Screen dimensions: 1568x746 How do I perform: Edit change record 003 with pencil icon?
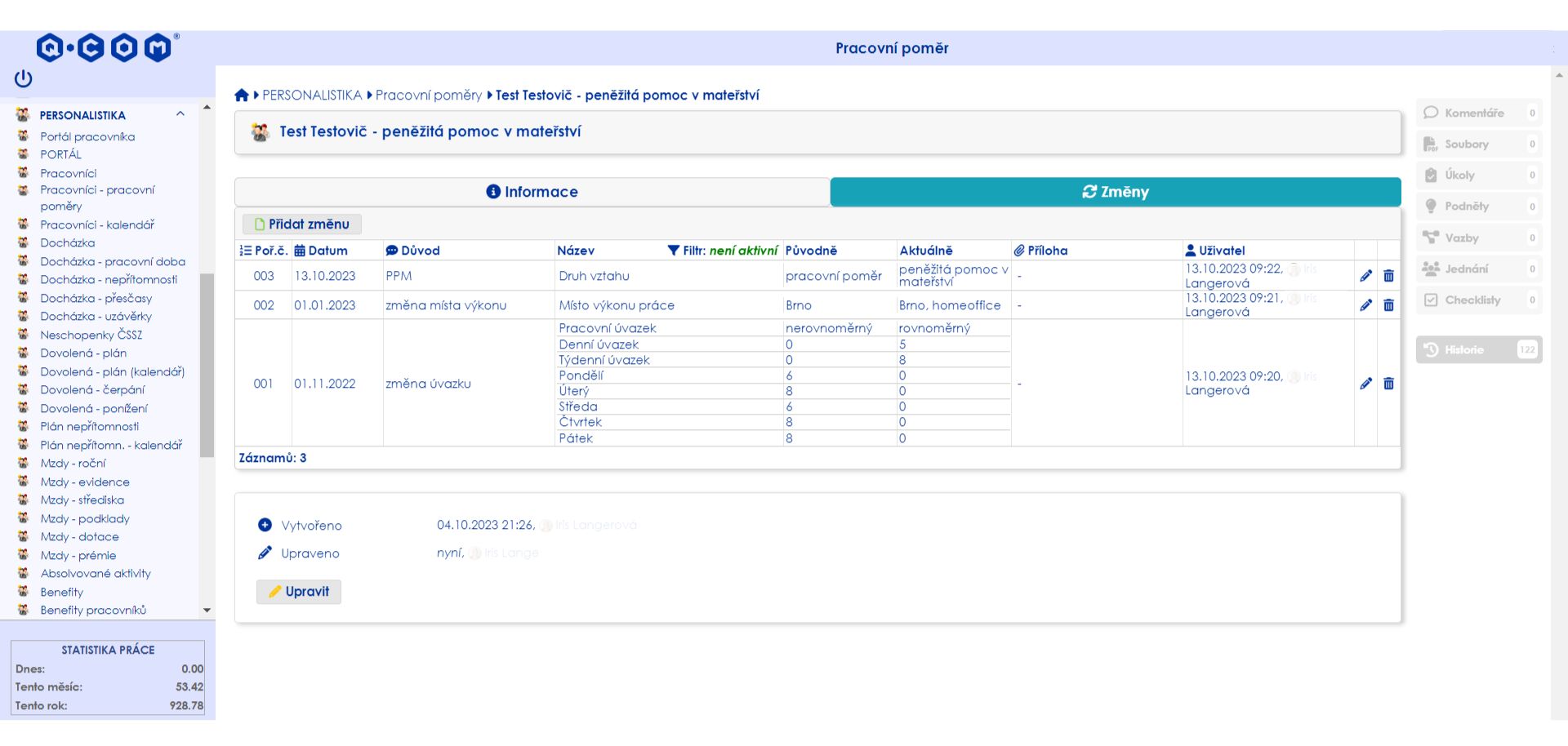pyautogui.click(x=1365, y=276)
